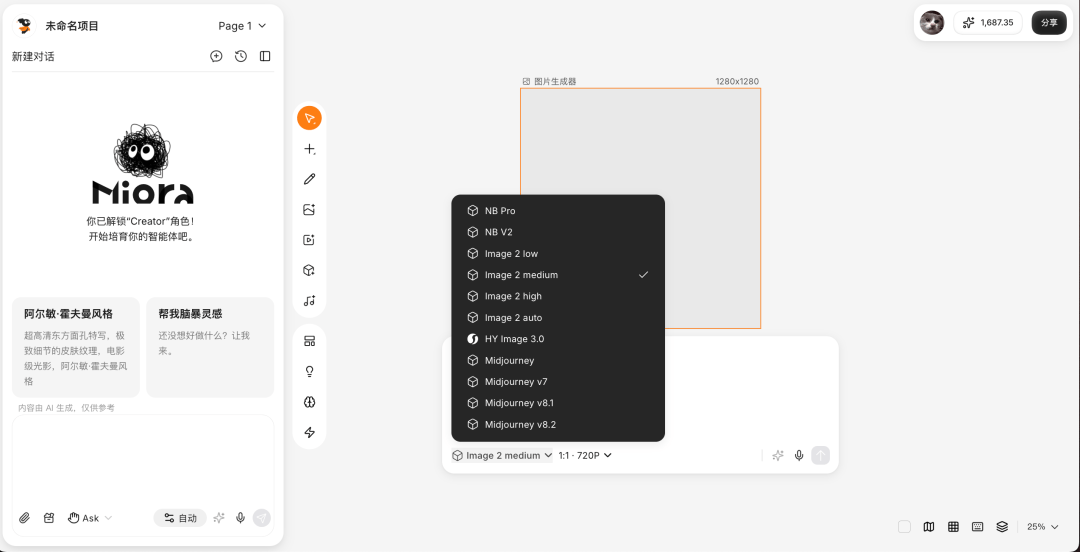Open the layers icon in the bottom bar
Image resolution: width=1080 pixels, height=552 pixels.
(x=1002, y=527)
